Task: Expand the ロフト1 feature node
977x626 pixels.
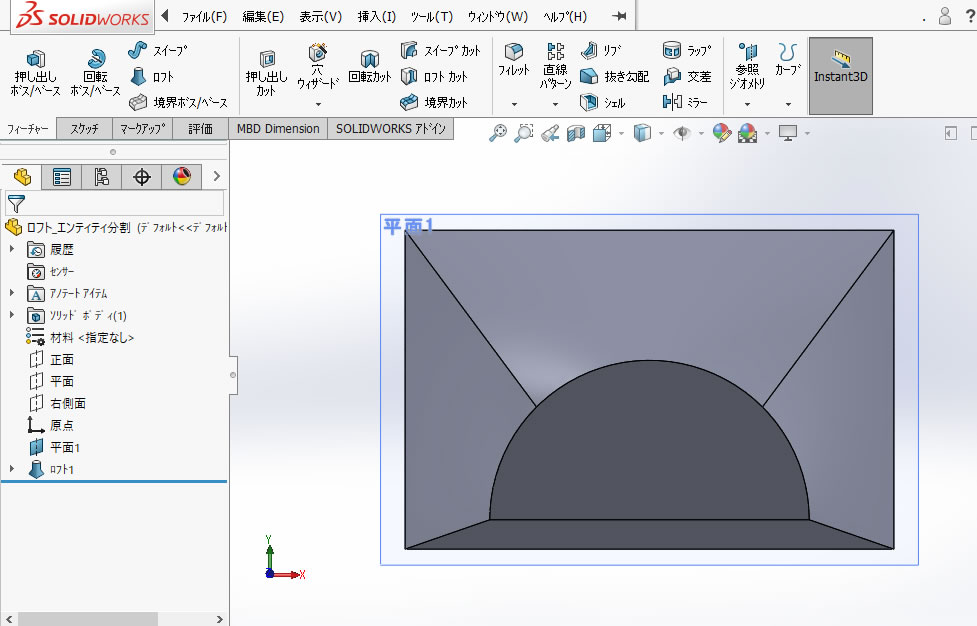Action: click(x=12, y=469)
